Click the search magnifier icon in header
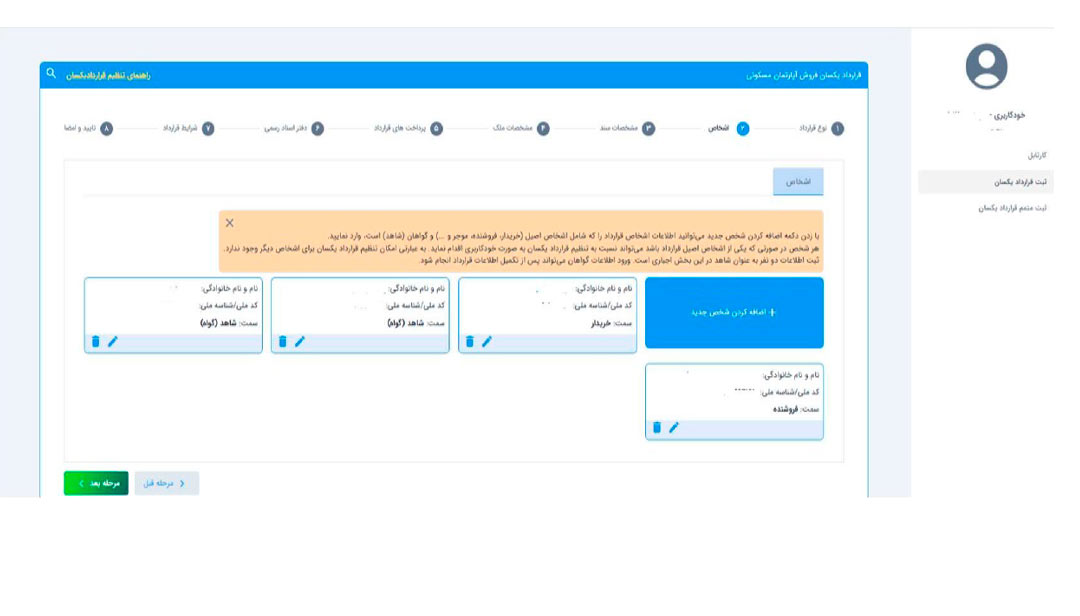 (x=51, y=74)
